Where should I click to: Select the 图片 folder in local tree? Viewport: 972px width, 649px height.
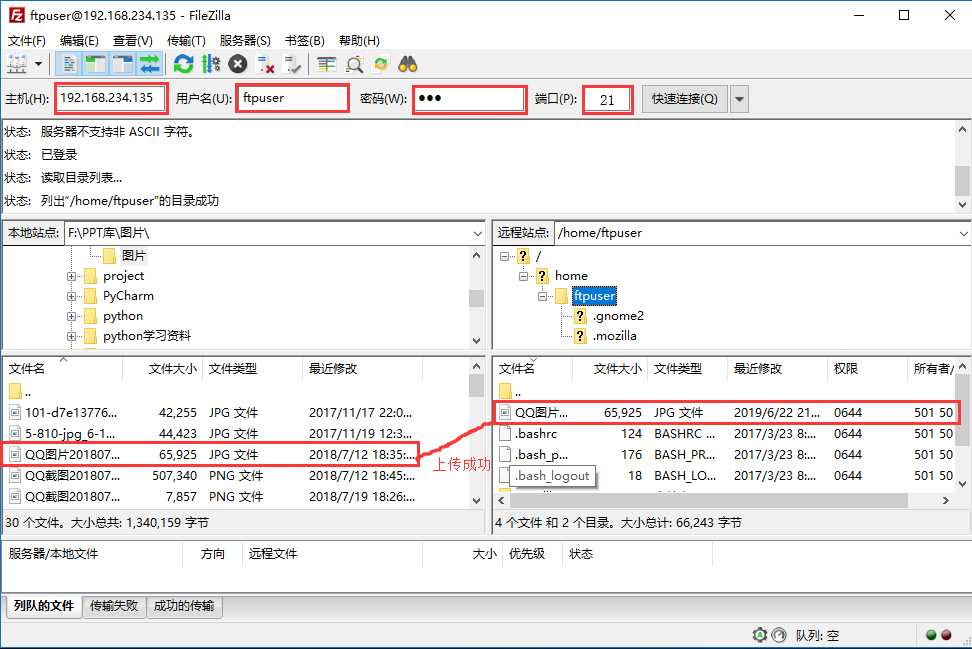point(133,255)
